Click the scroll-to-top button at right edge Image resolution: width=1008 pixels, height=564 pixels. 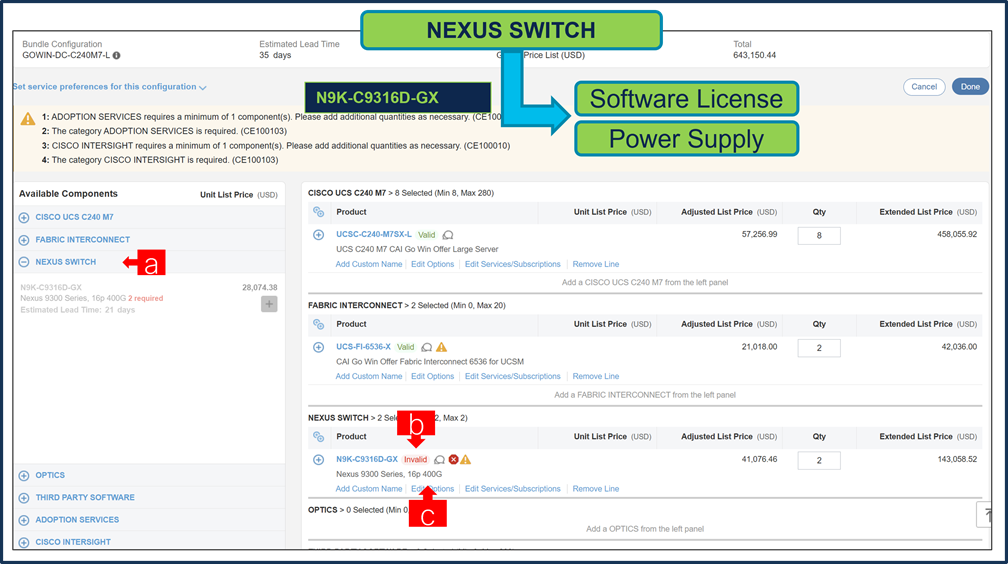[x=984, y=514]
